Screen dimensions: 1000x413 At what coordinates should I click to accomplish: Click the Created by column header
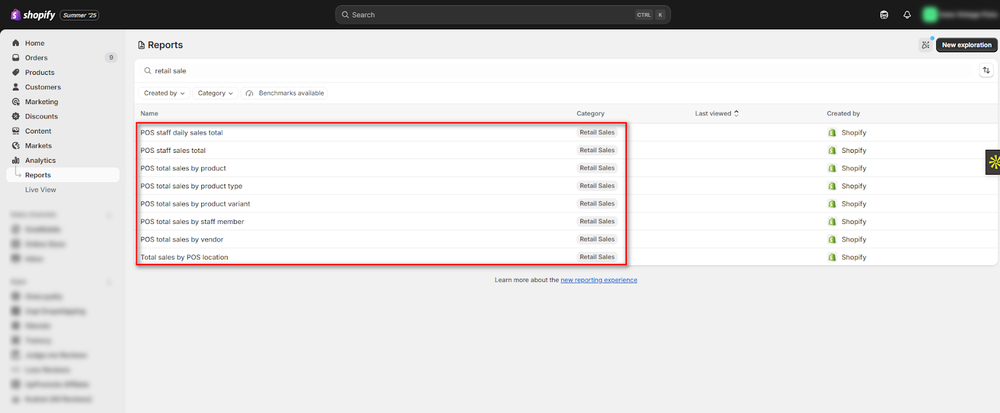pos(843,113)
